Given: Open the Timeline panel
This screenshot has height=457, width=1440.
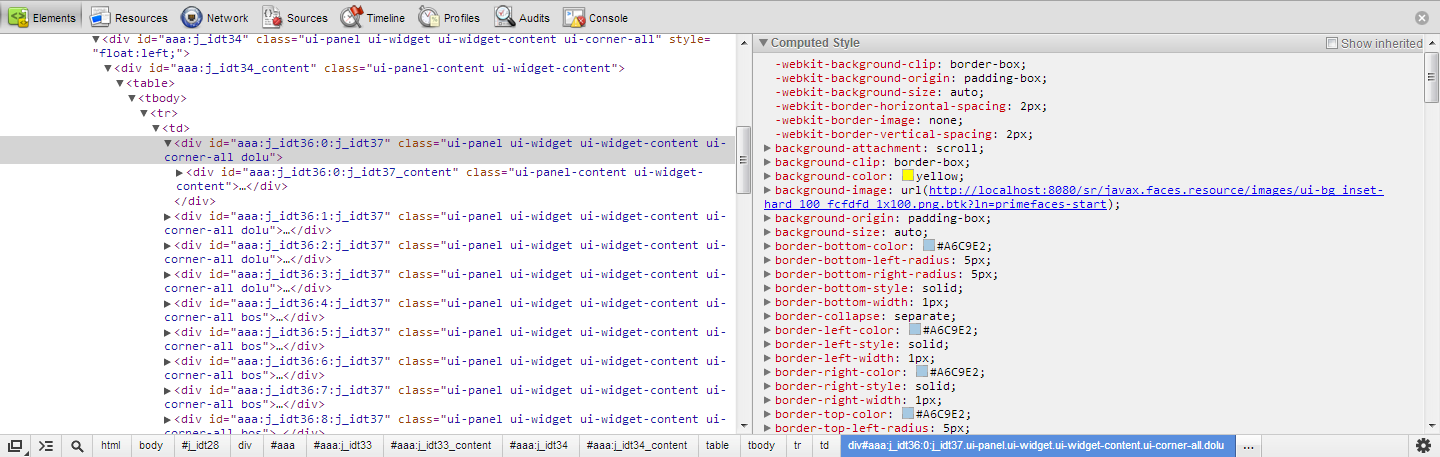Looking at the screenshot, I should tap(373, 17).
